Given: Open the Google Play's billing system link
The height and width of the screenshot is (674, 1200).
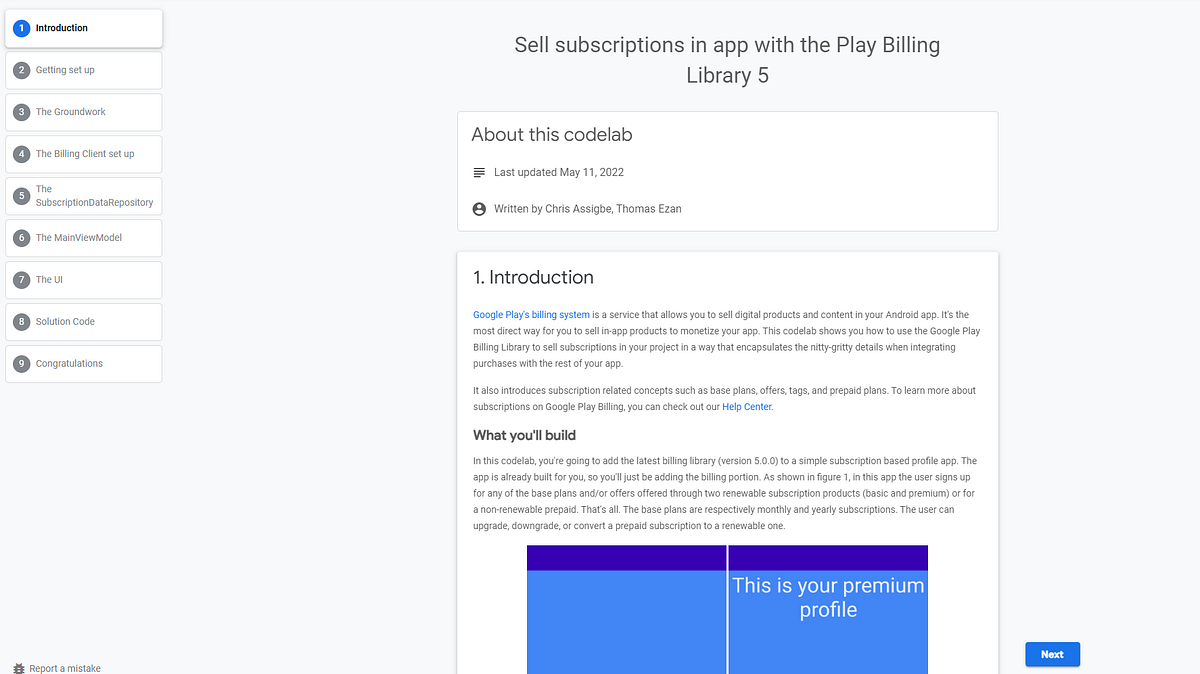Looking at the screenshot, I should pos(531,314).
